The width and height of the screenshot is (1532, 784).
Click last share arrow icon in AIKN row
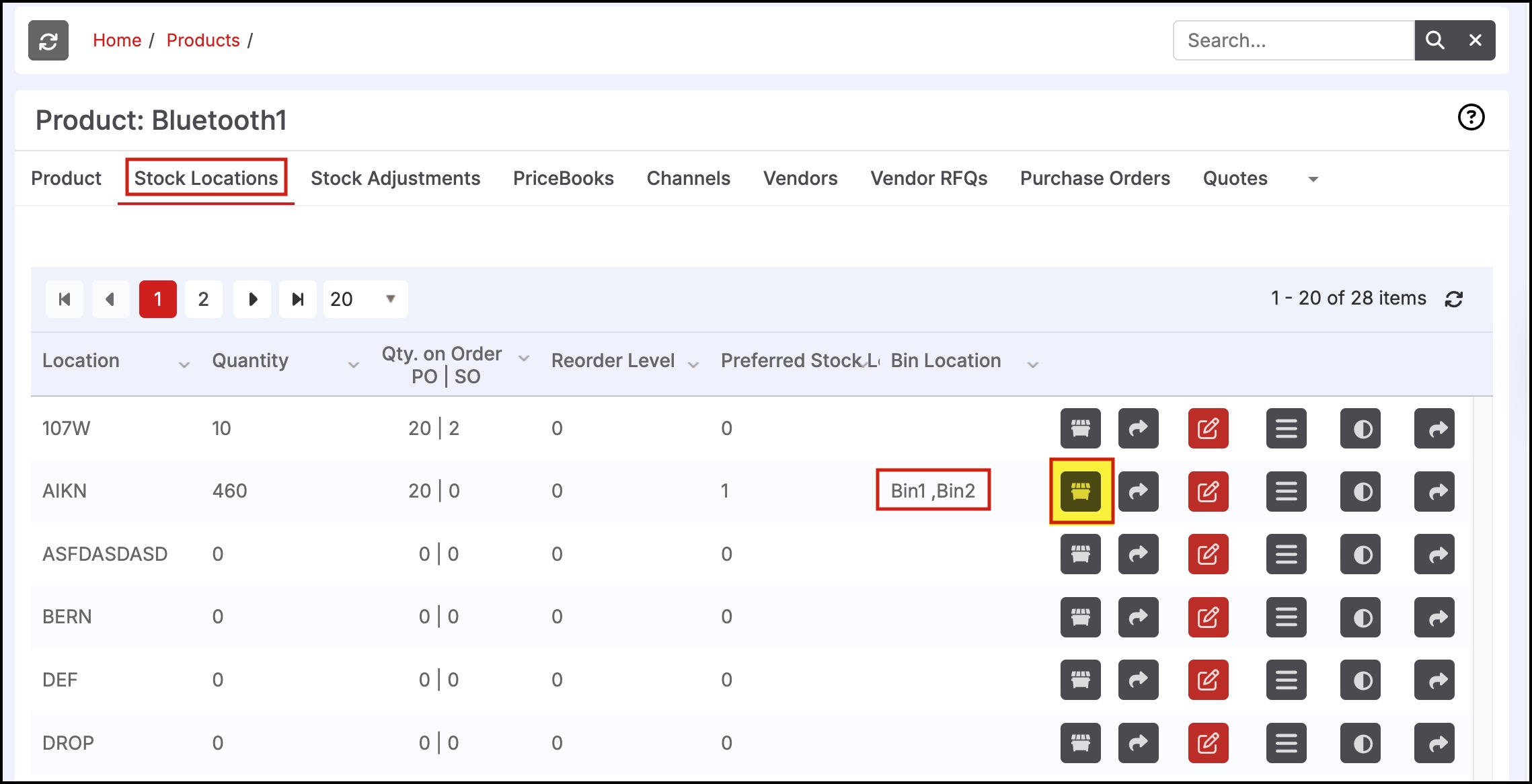tap(1434, 492)
